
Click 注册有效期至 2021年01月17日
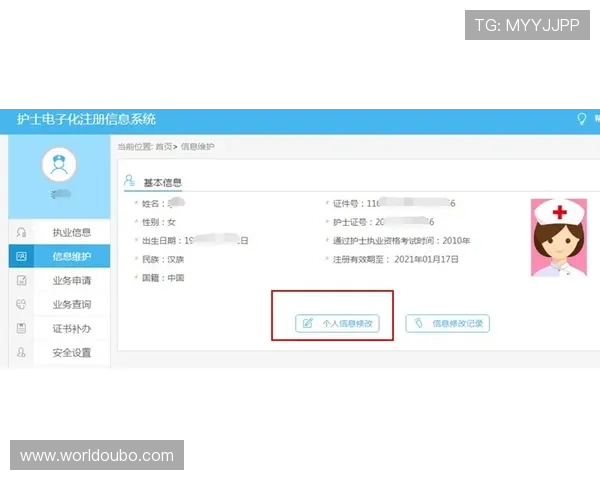click(395, 260)
